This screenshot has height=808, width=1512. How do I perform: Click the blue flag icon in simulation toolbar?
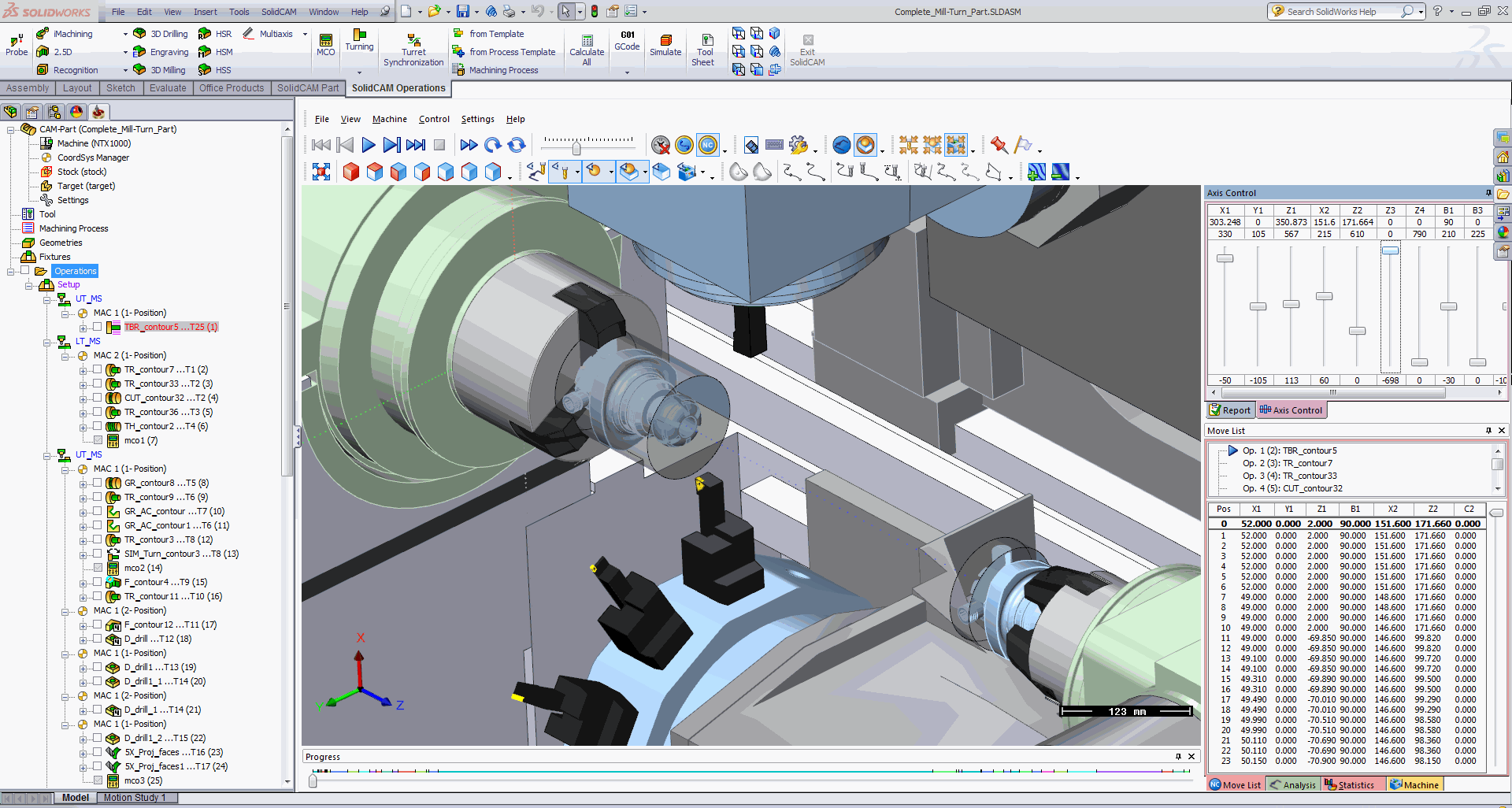point(1023,145)
